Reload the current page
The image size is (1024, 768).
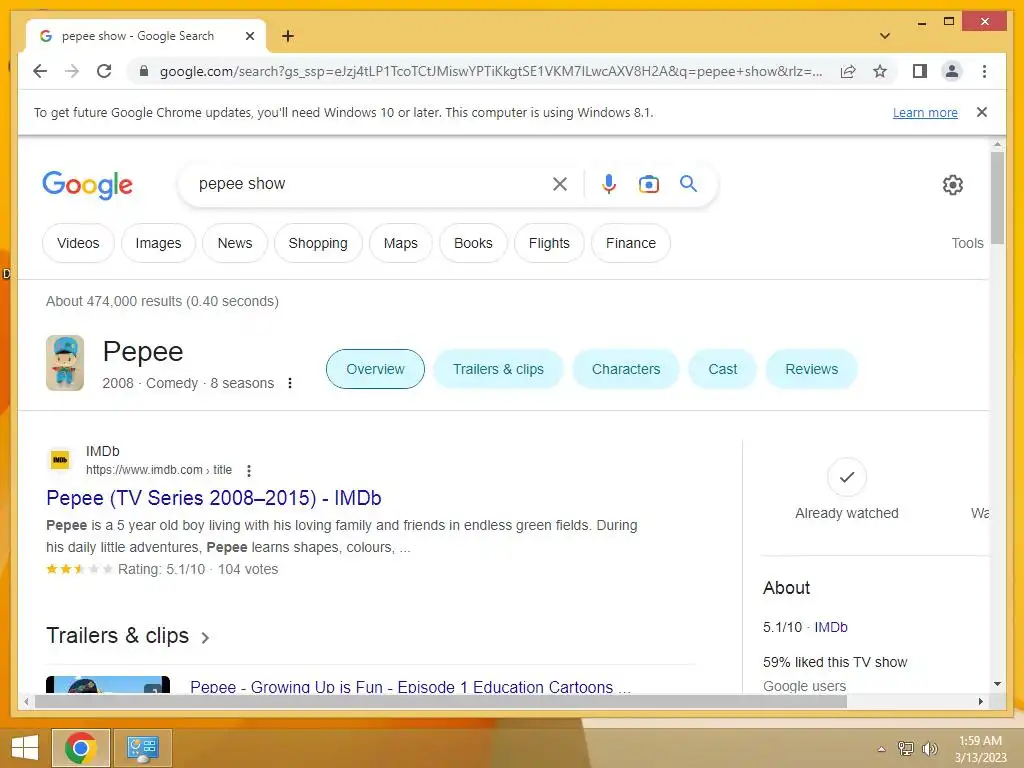[x=104, y=71]
